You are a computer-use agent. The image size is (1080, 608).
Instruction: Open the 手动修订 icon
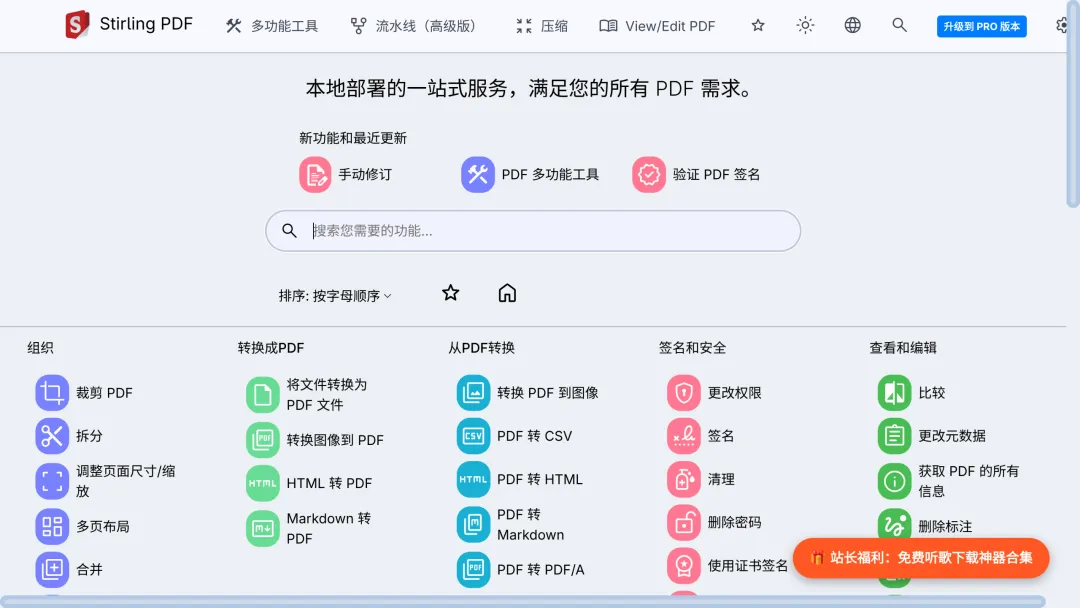[x=315, y=175]
